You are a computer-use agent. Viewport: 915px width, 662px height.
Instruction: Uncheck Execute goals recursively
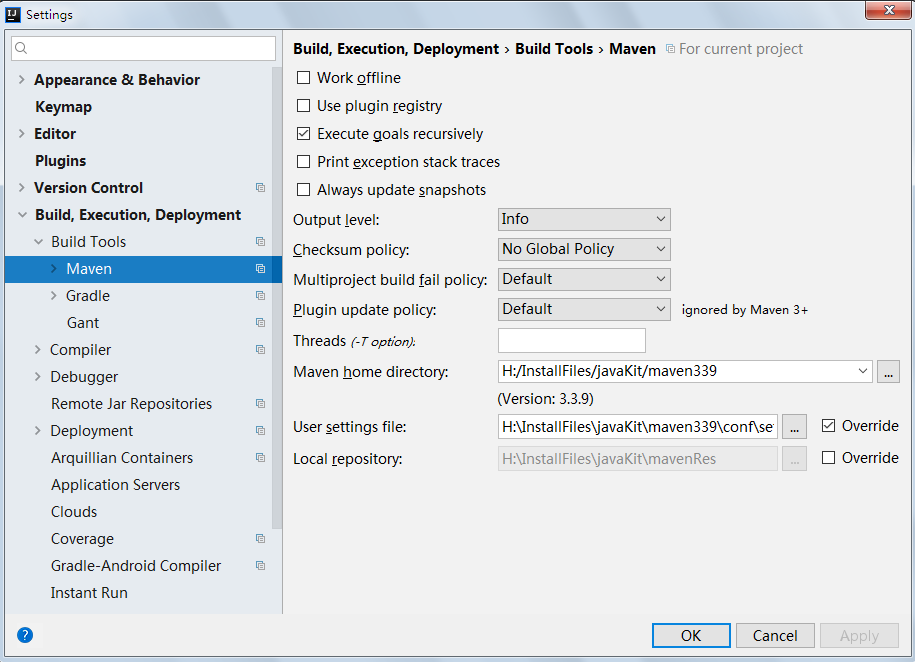tap(304, 134)
